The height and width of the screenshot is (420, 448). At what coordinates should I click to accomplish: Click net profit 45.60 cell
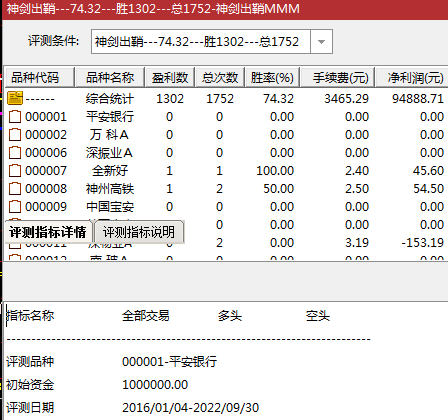coord(428,171)
